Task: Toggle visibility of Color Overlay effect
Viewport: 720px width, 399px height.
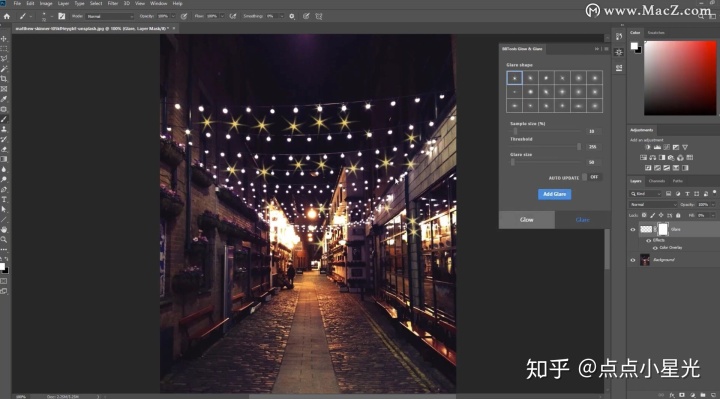Action: (655, 247)
